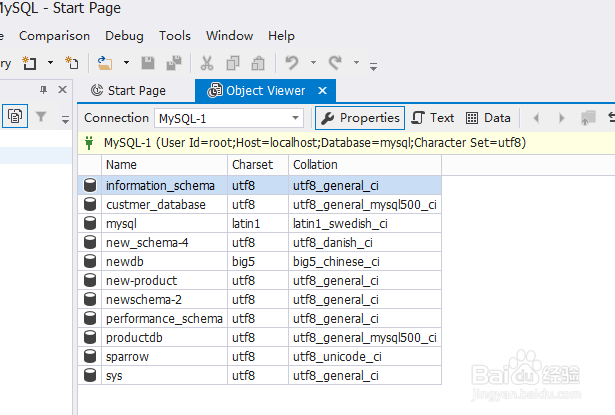The width and height of the screenshot is (615, 415).
Task: Select the new-product database row
Action: coord(260,280)
